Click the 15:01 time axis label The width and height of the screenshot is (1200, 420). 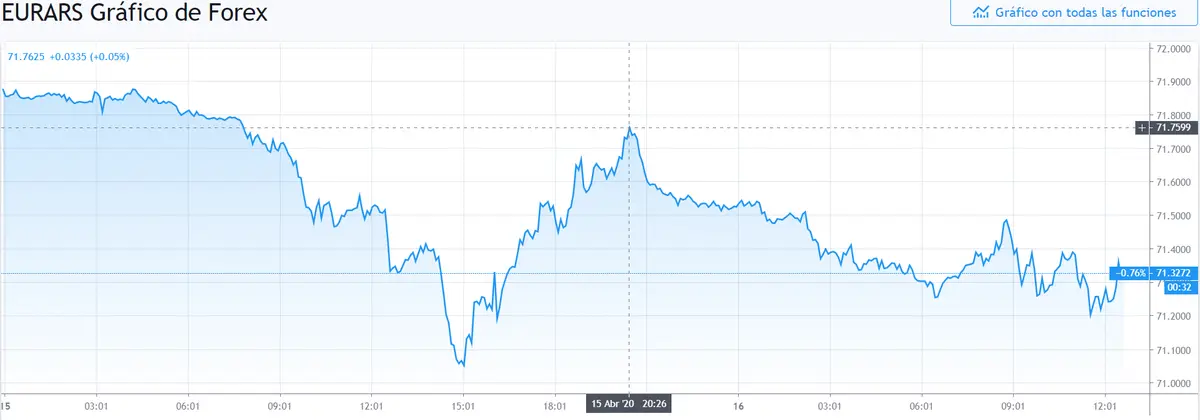464,404
